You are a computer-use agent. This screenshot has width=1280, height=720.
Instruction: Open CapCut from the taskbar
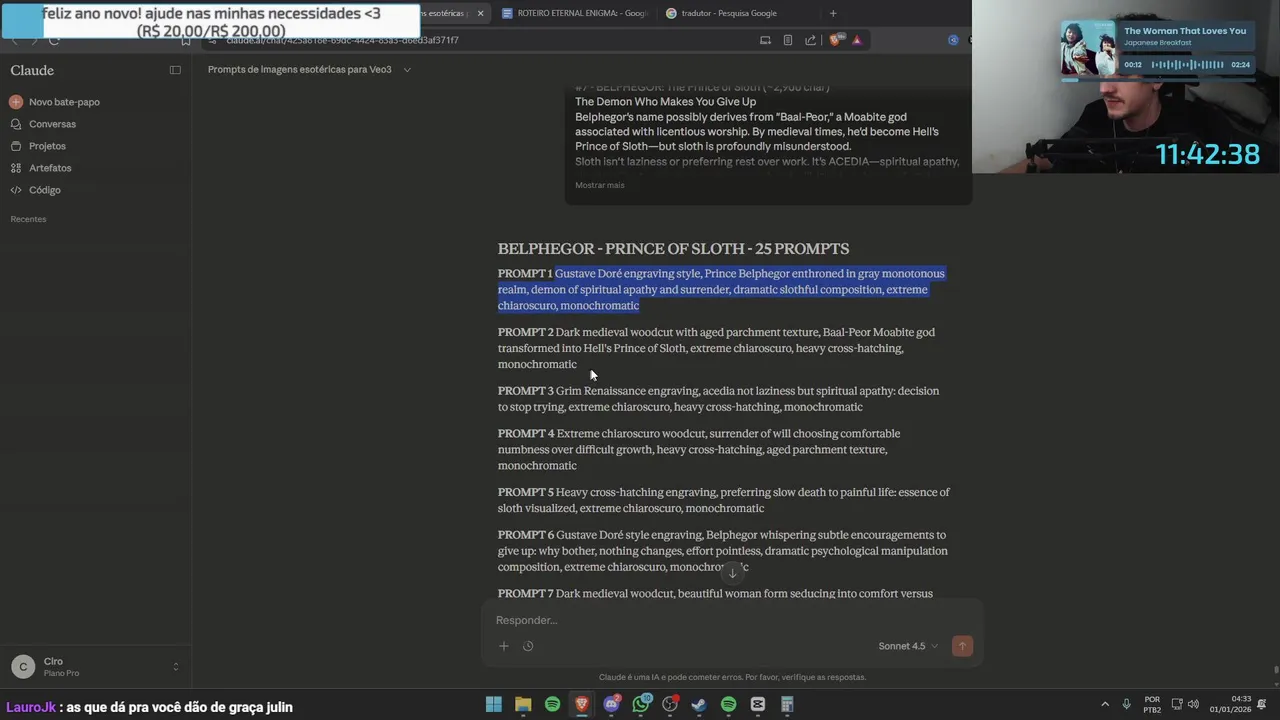(x=758, y=704)
